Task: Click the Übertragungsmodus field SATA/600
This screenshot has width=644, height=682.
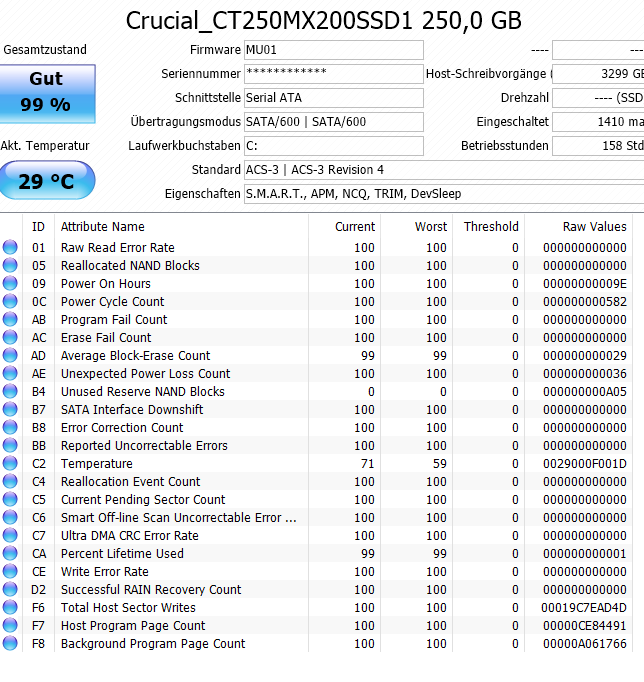Action: click(x=334, y=122)
